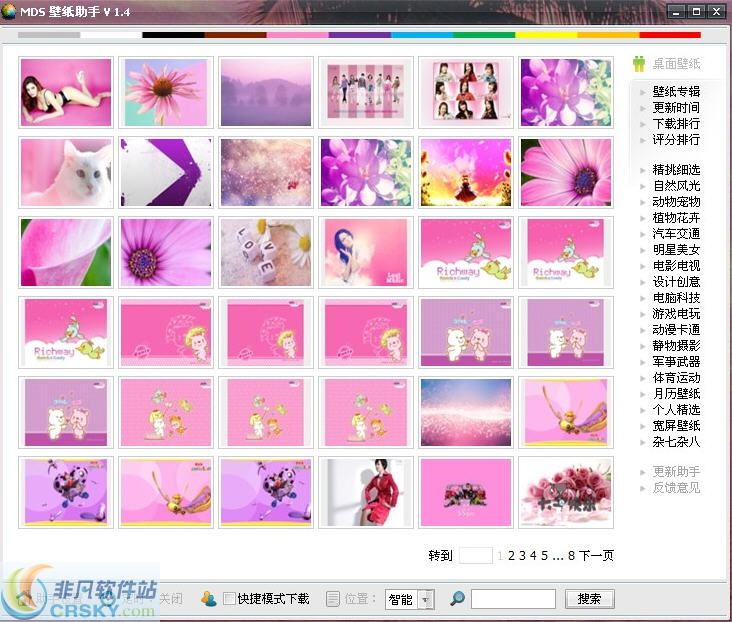
Task: Select the red color filter swatch
Action: pyautogui.click(x=670, y=35)
